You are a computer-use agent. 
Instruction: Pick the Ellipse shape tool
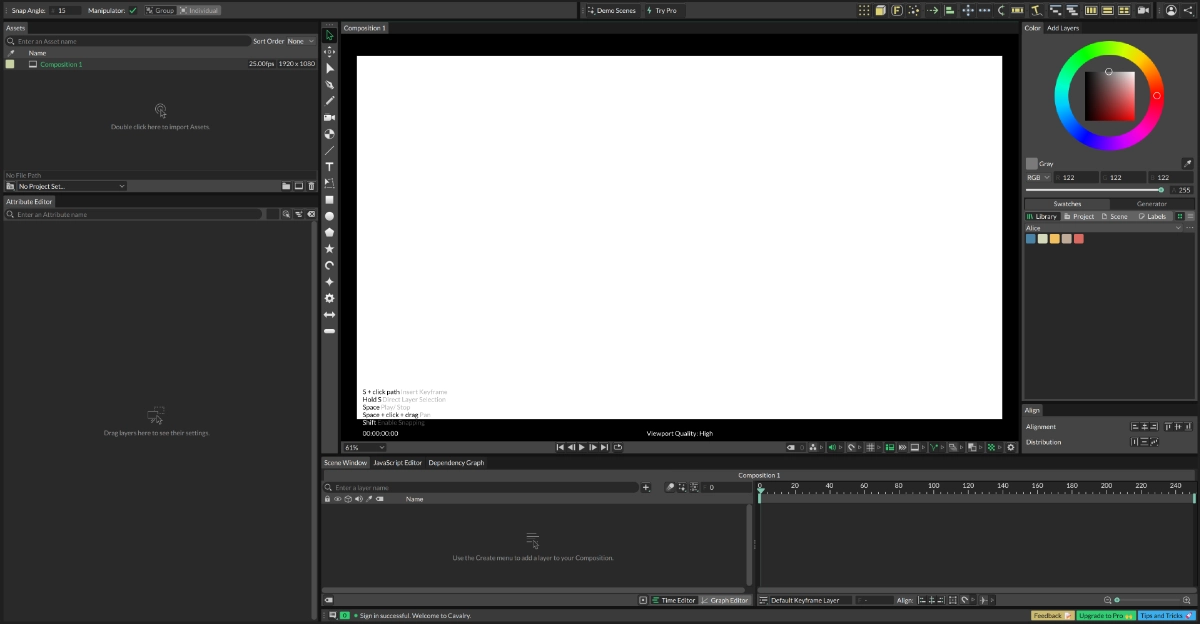(x=330, y=216)
